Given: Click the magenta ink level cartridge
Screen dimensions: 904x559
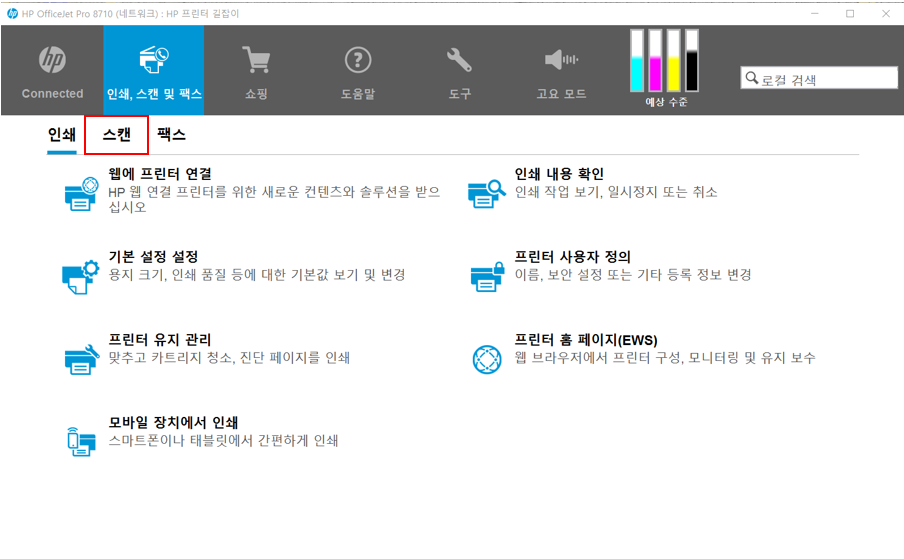Looking at the screenshot, I should 655,61.
